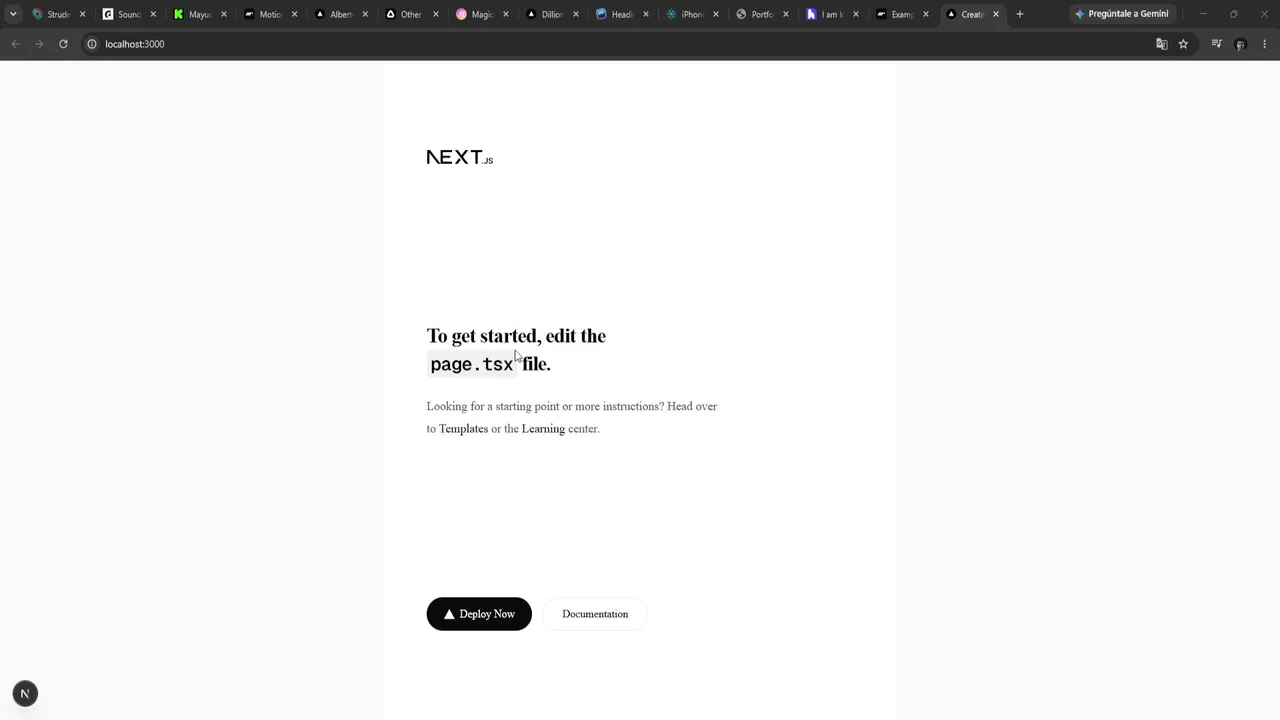Viewport: 1280px width, 720px height.
Task: Go forward to next page
Action: pos(39,44)
